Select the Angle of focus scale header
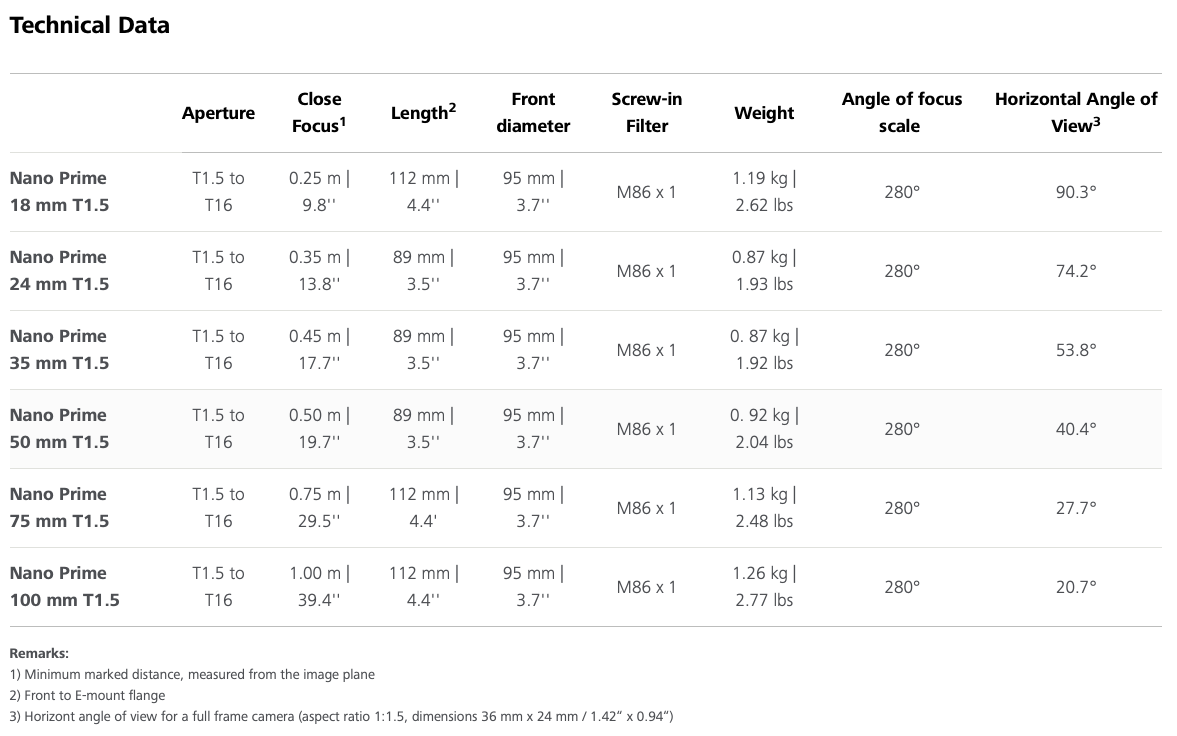The width and height of the screenshot is (1177, 736). 901,112
